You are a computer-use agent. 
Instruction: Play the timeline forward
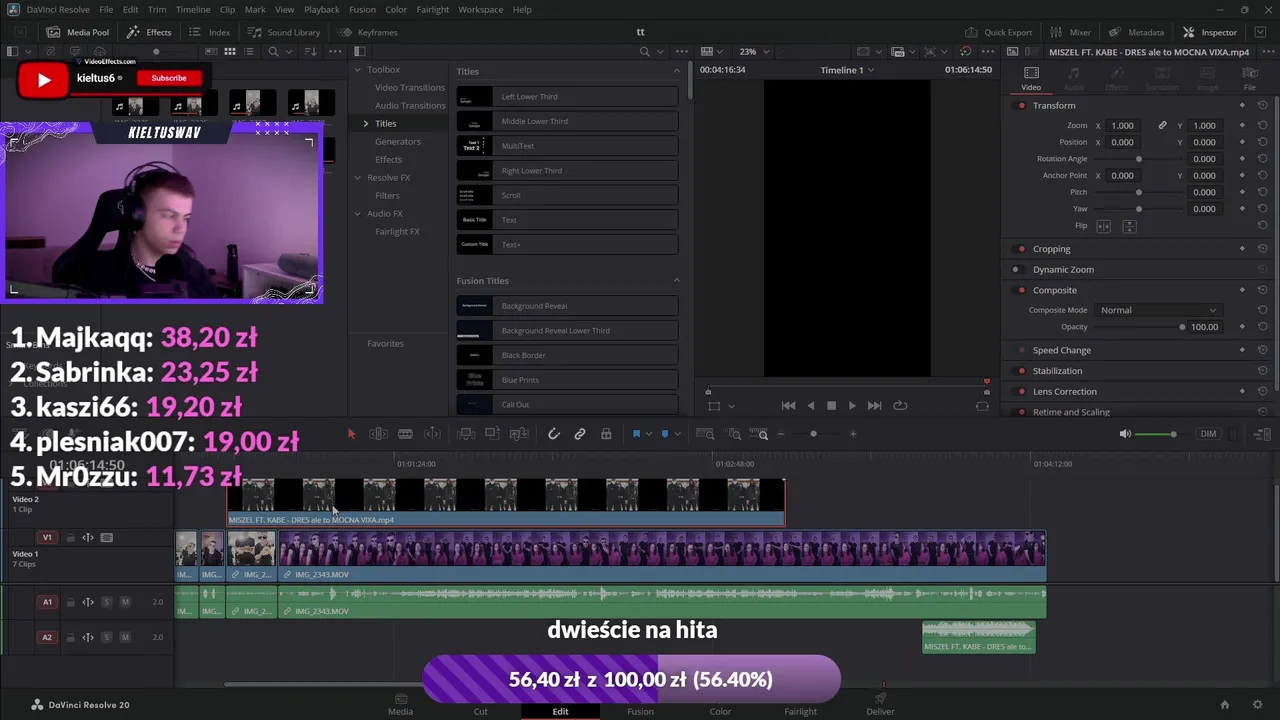(x=852, y=405)
